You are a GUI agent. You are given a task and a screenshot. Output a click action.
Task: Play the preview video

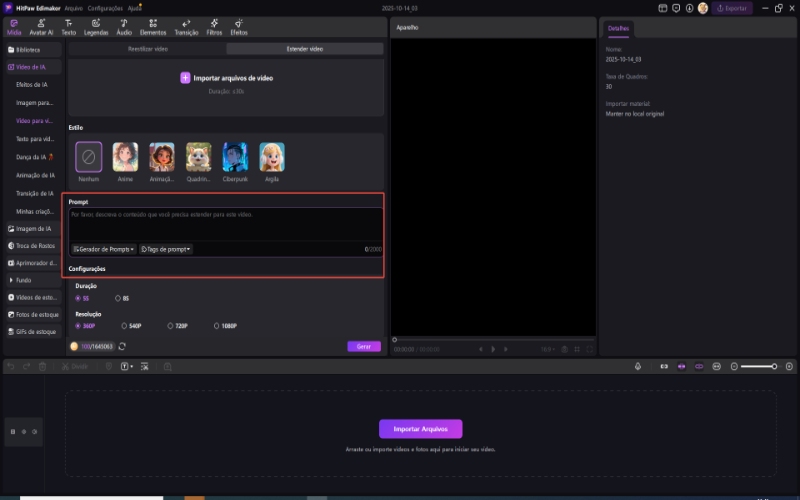[493, 349]
